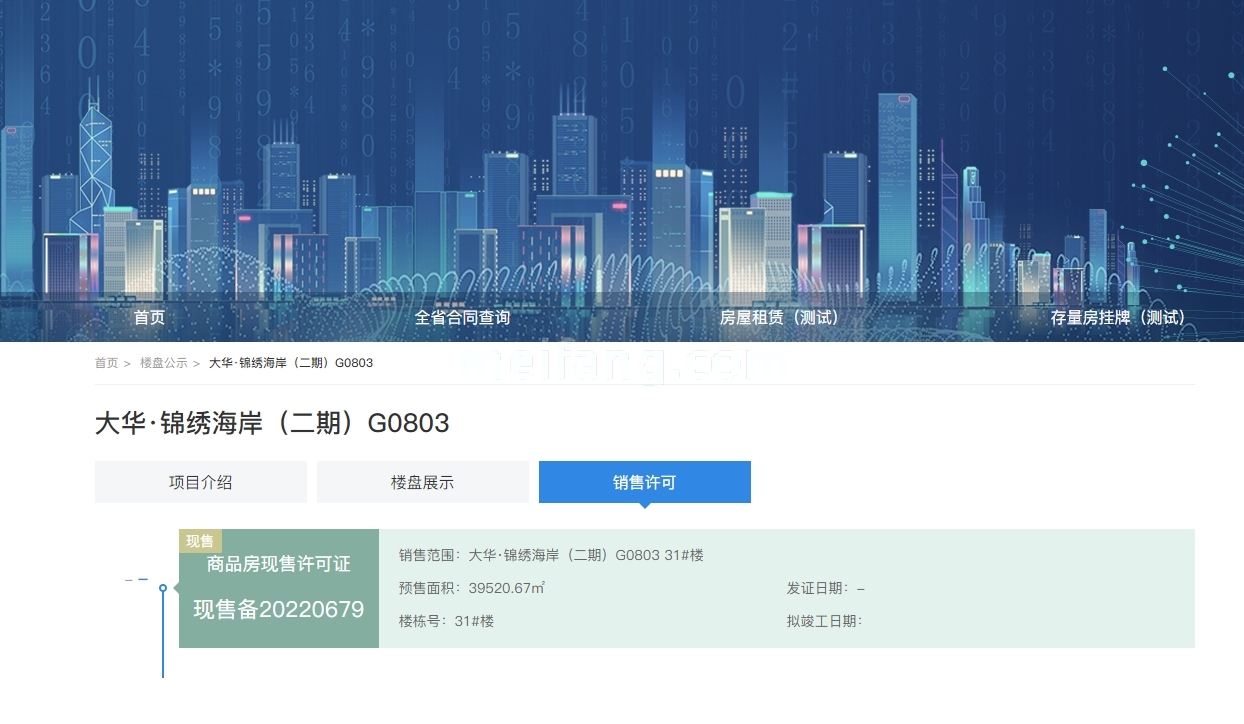Click the current project name in the breadcrumb
This screenshot has width=1244, height=724.
290,363
